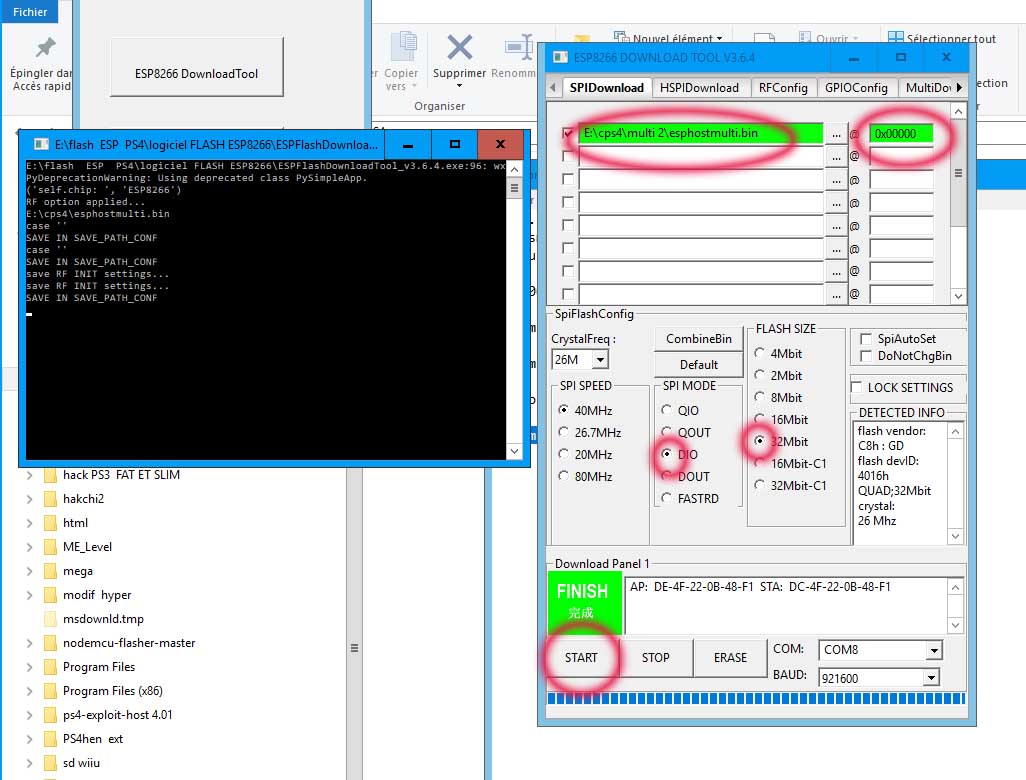Click the 0x00000 address input field

tap(901, 134)
